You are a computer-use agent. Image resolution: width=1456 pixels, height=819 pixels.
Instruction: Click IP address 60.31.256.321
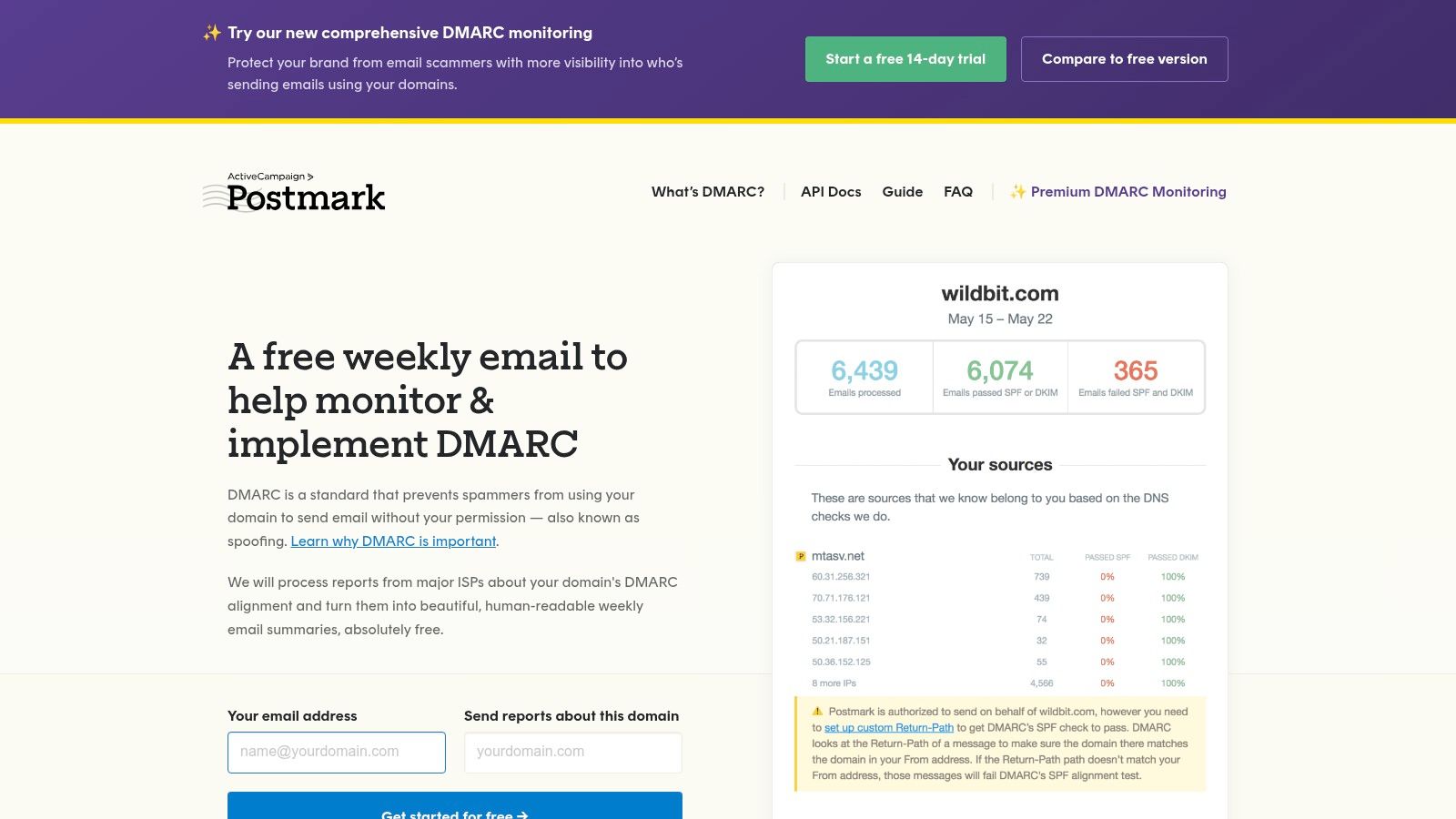click(x=841, y=577)
